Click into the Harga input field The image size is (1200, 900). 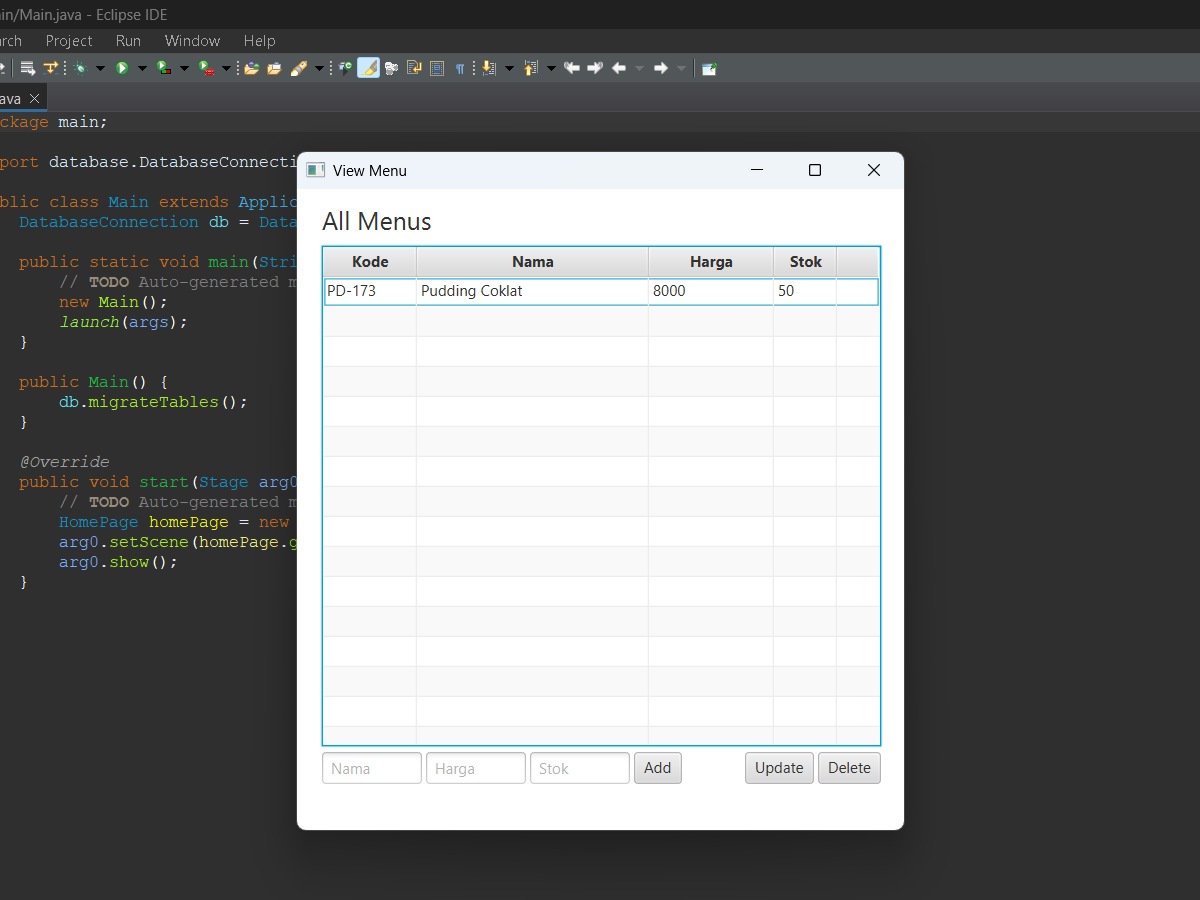(475, 768)
